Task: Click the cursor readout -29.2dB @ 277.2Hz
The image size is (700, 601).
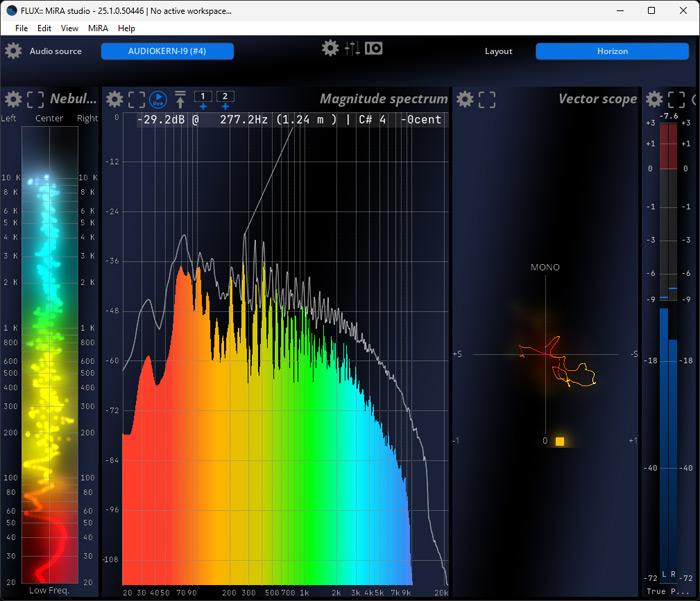Action: (x=203, y=120)
